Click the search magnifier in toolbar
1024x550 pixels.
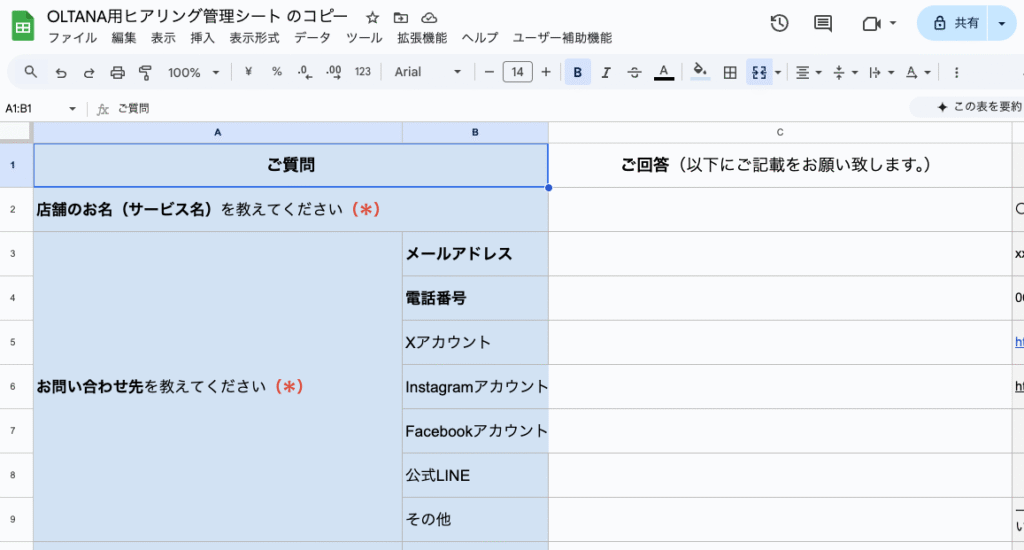[31, 72]
